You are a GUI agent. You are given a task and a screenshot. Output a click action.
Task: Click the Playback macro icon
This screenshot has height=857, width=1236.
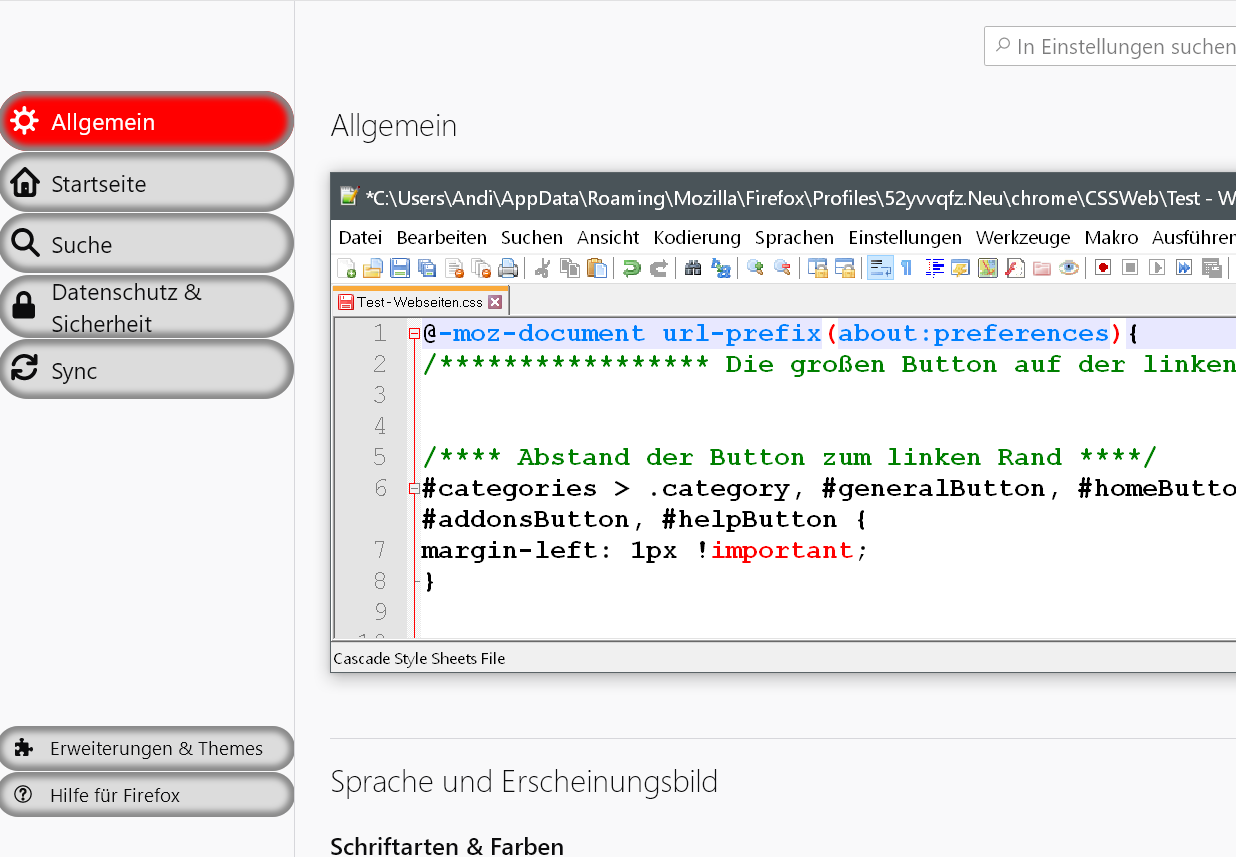pyautogui.click(x=1157, y=267)
